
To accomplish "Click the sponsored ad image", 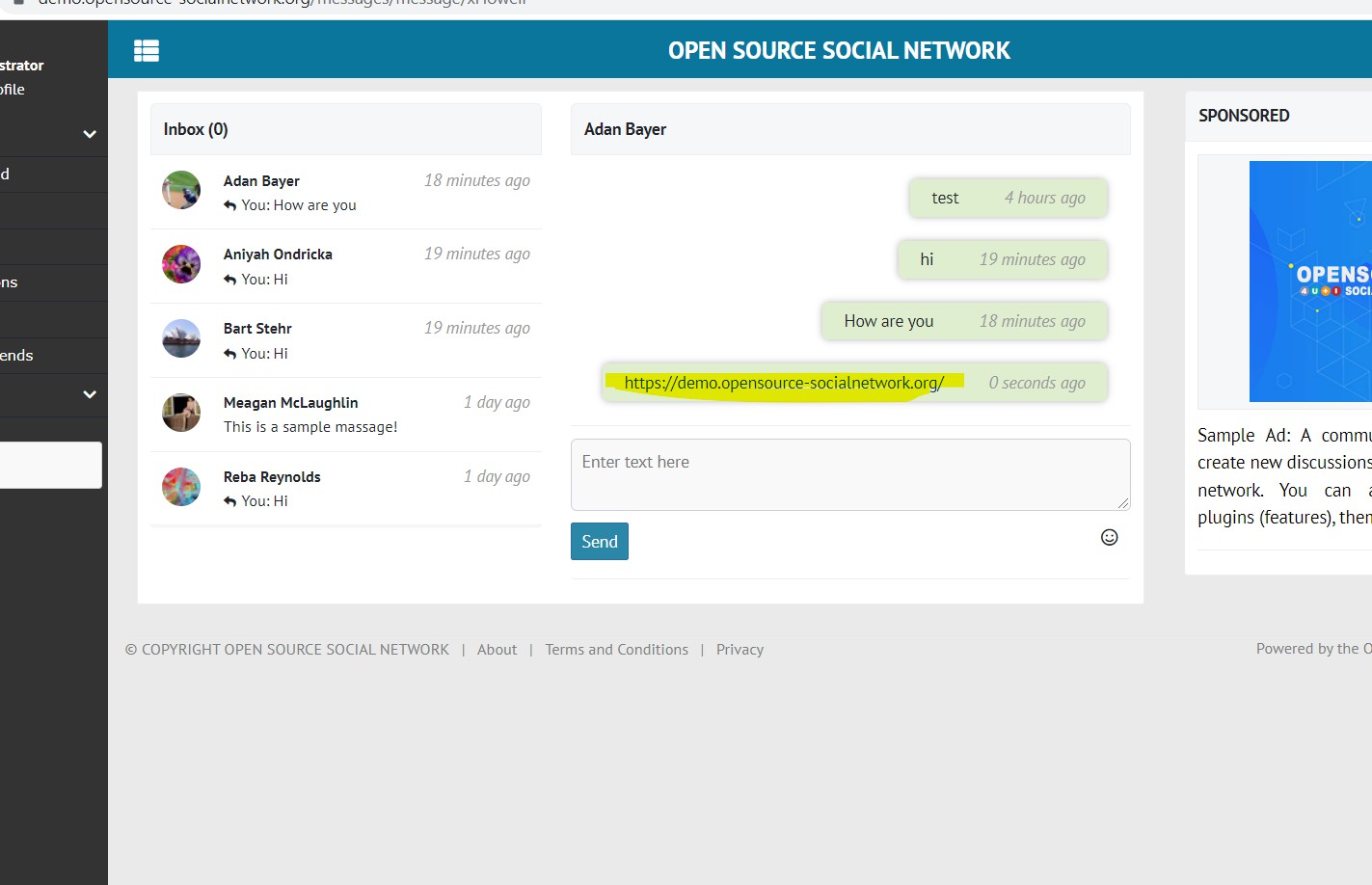I will (1309, 282).
